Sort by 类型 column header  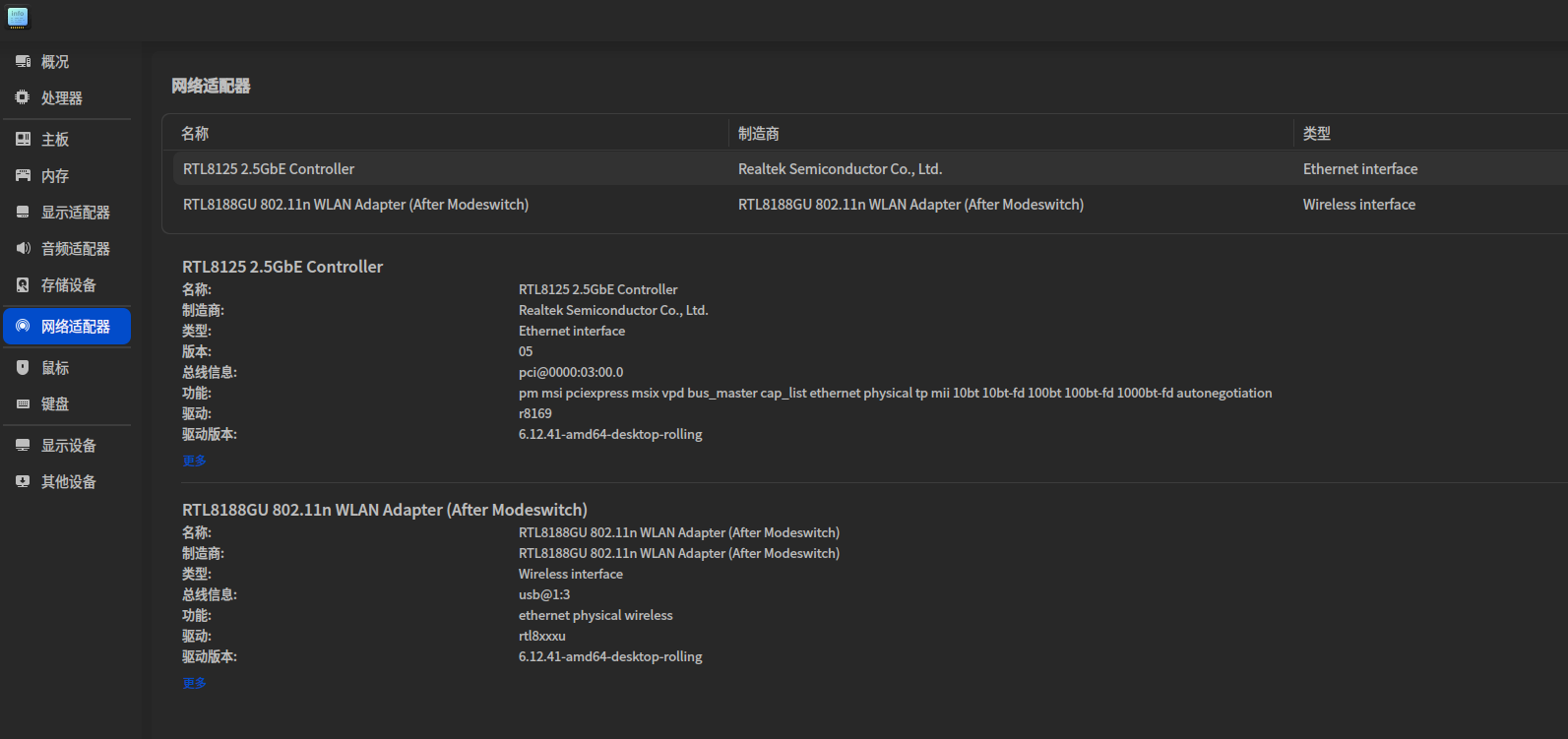coord(1317,133)
